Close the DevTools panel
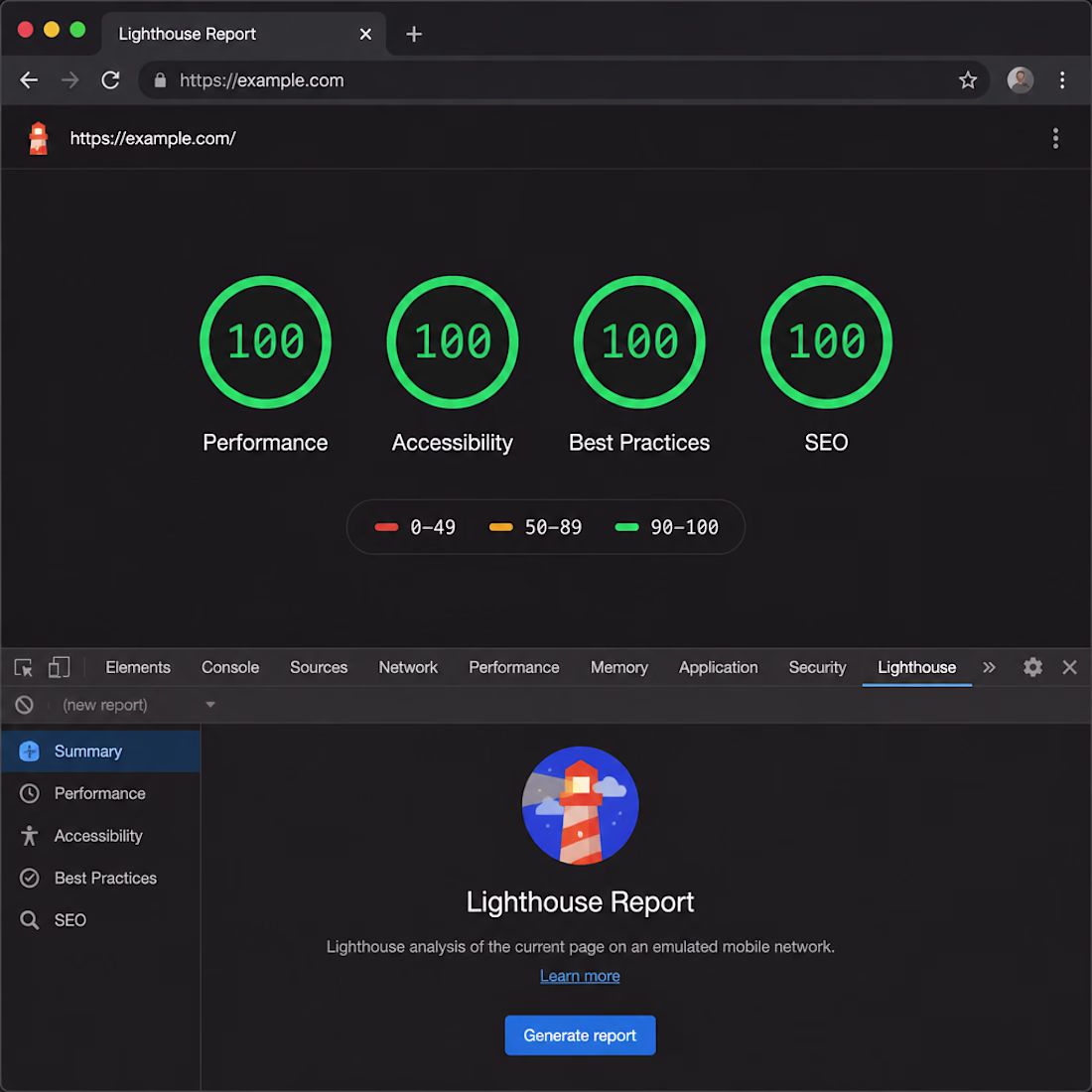This screenshot has width=1092, height=1092. (1069, 667)
